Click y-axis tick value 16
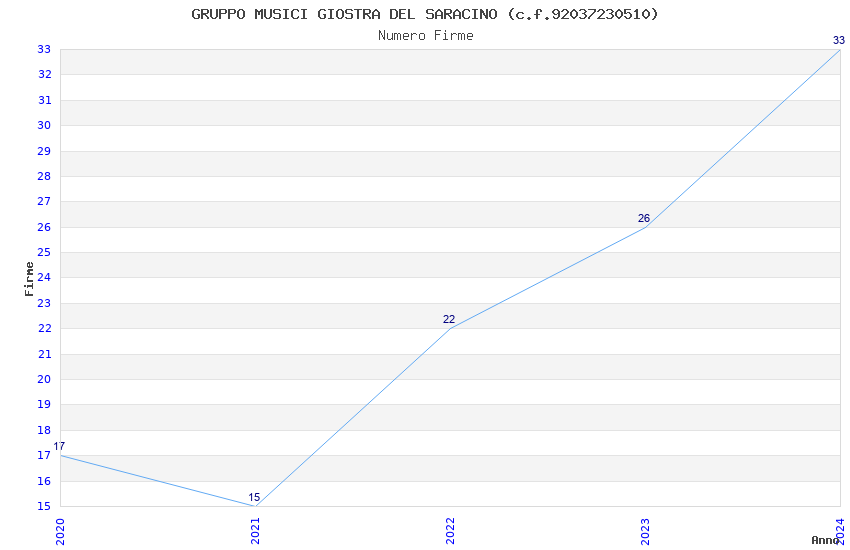850x550 pixels. 44,481
